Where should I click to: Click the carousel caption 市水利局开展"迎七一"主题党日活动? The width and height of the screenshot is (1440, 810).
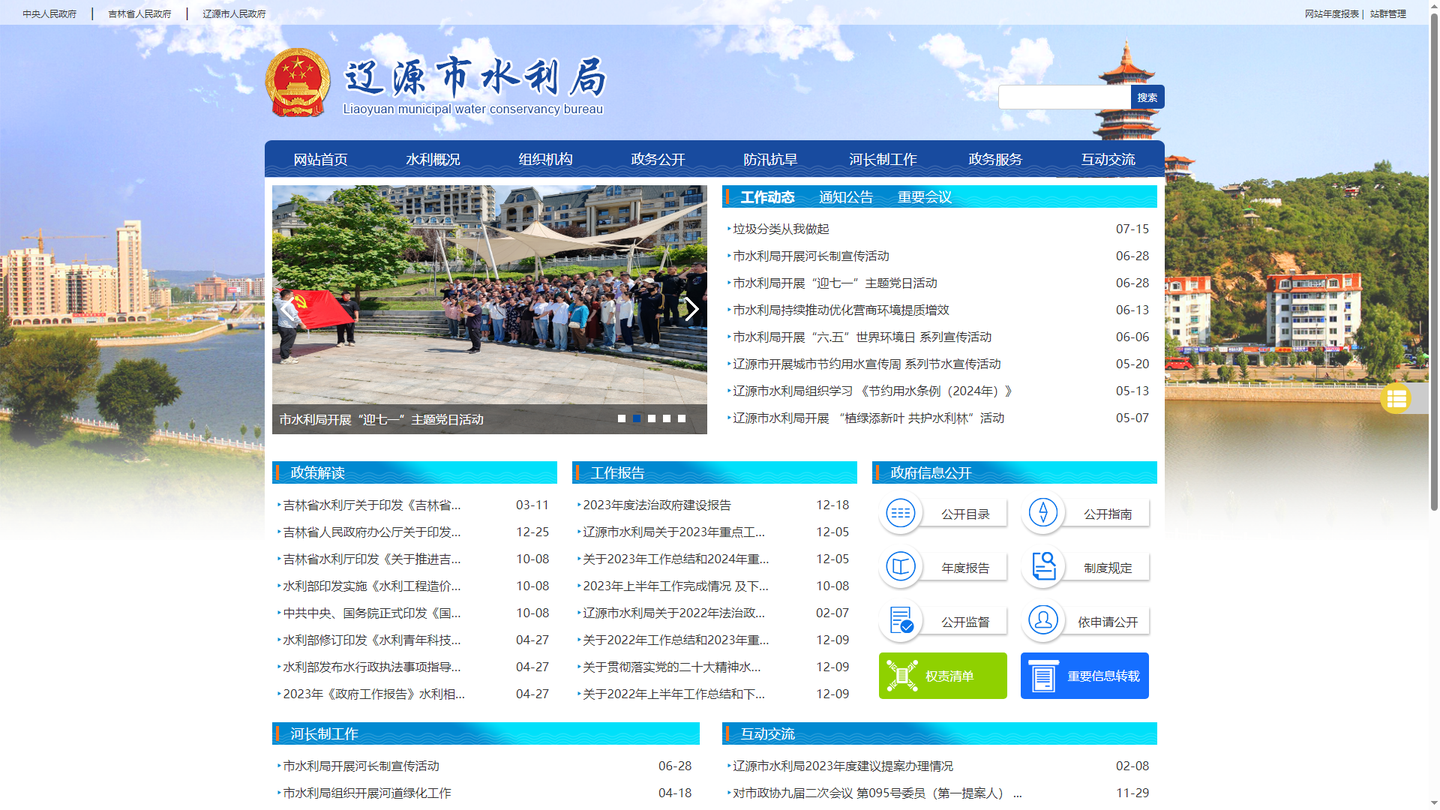[381, 419]
